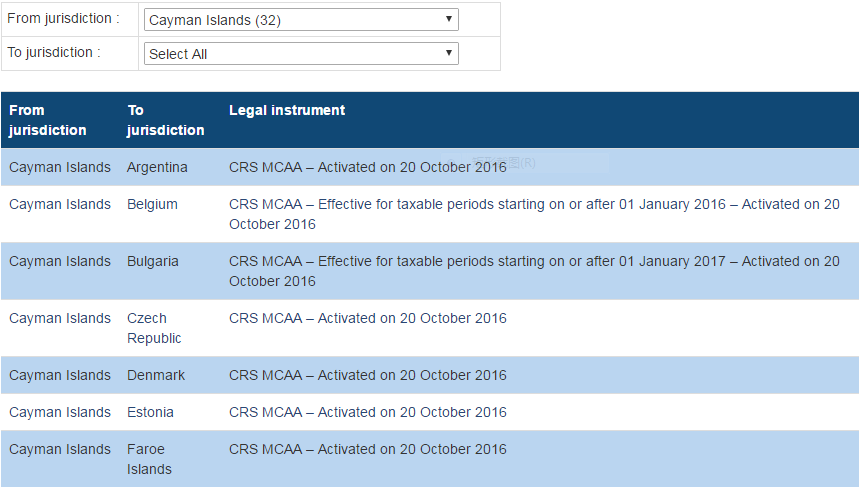Image resolution: width=861 pixels, height=487 pixels.
Task: Open the Cayman Islands (32) dropdown
Action: tap(301, 20)
